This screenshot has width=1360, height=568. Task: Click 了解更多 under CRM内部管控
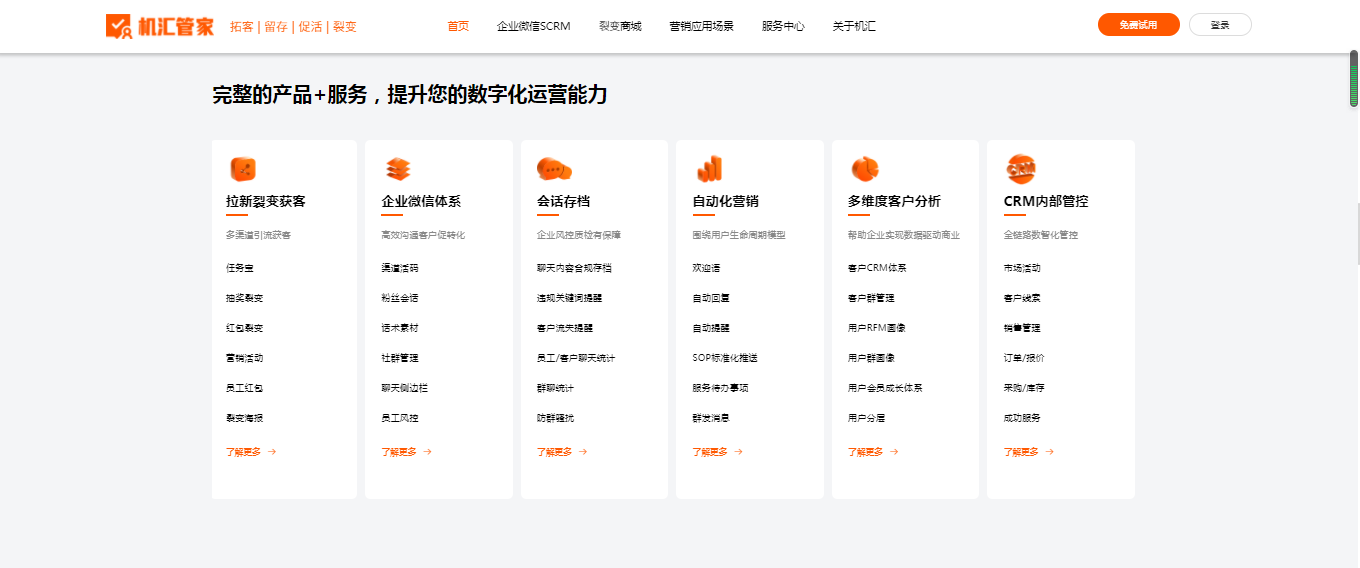point(1029,452)
